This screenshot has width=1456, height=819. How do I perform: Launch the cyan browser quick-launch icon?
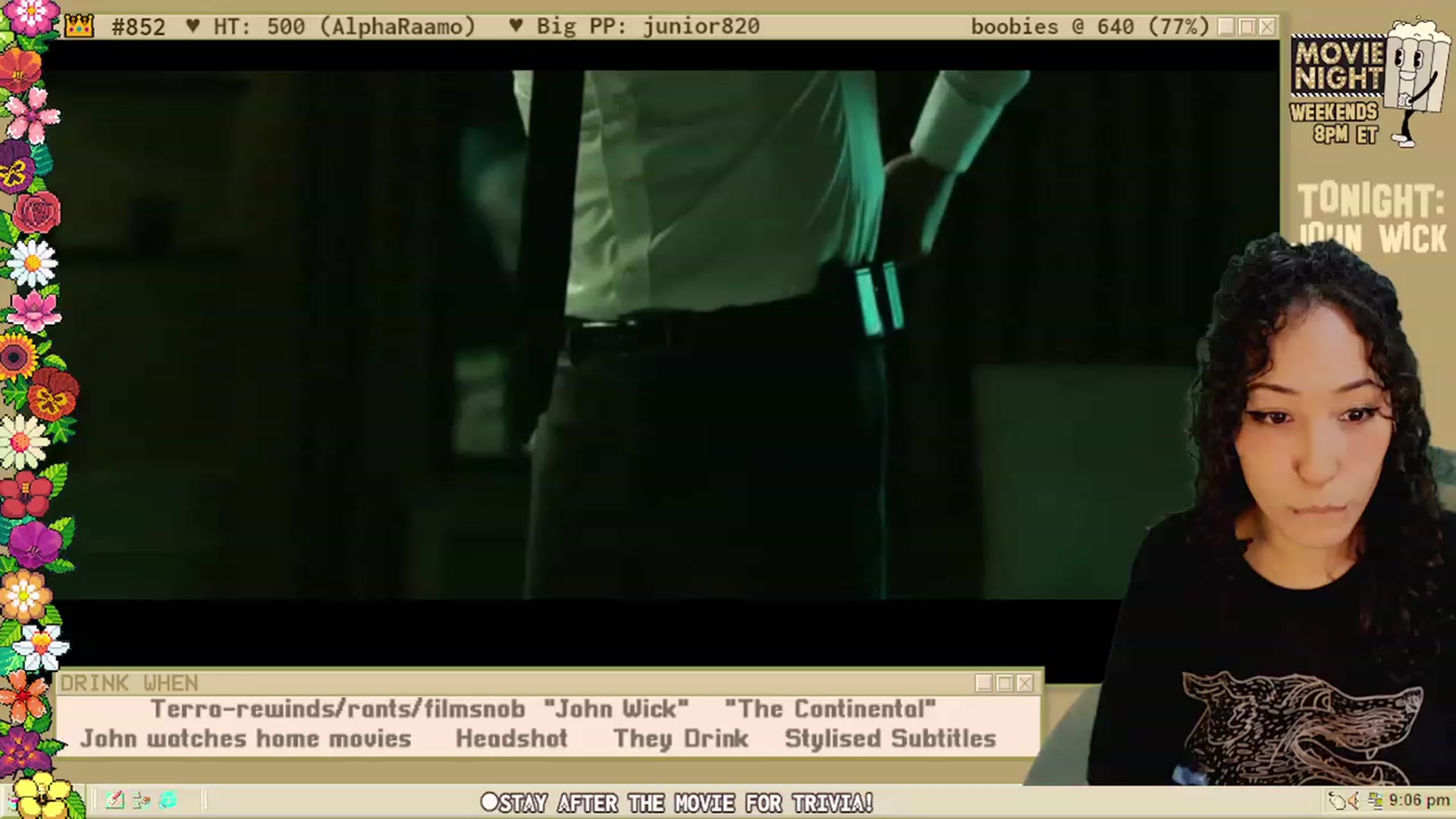pyautogui.click(x=168, y=800)
